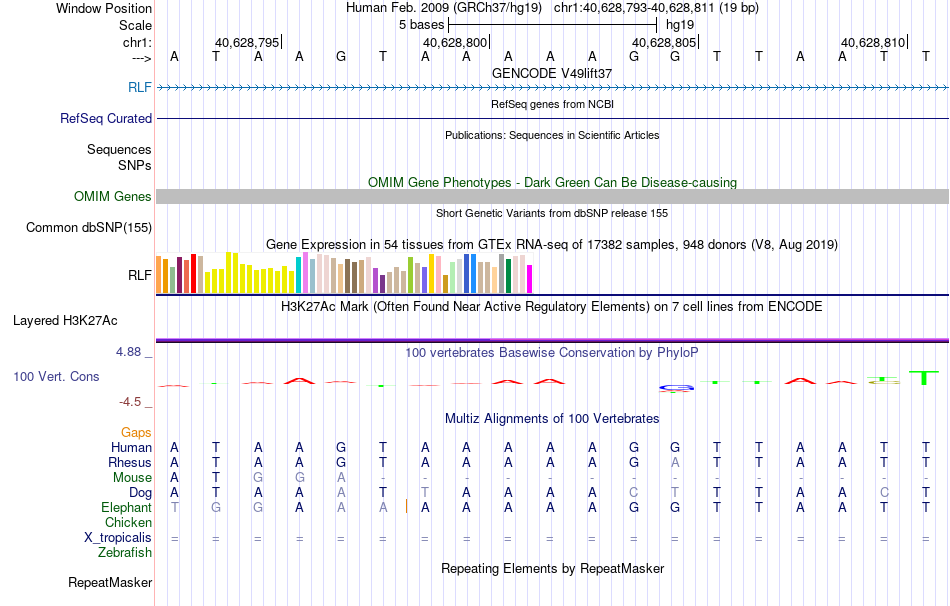Select the Rhesus species row label
The image size is (950, 606).
coord(129,462)
